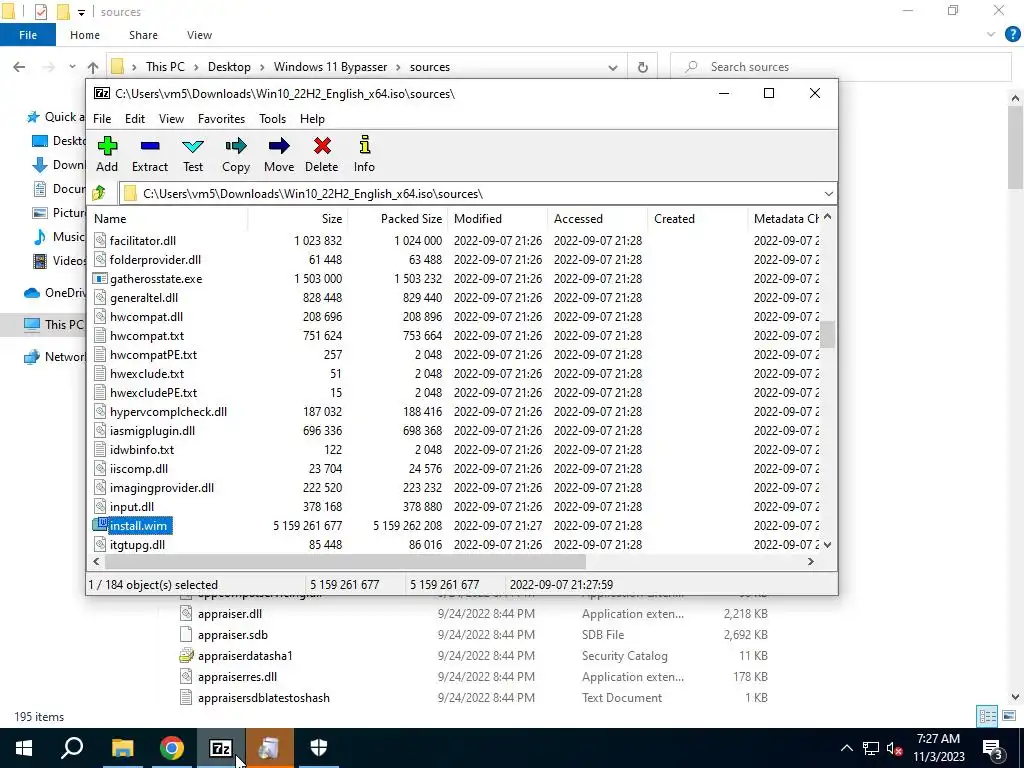
Task: Select OneDrive in Explorer sidebar
Action: point(55,293)
